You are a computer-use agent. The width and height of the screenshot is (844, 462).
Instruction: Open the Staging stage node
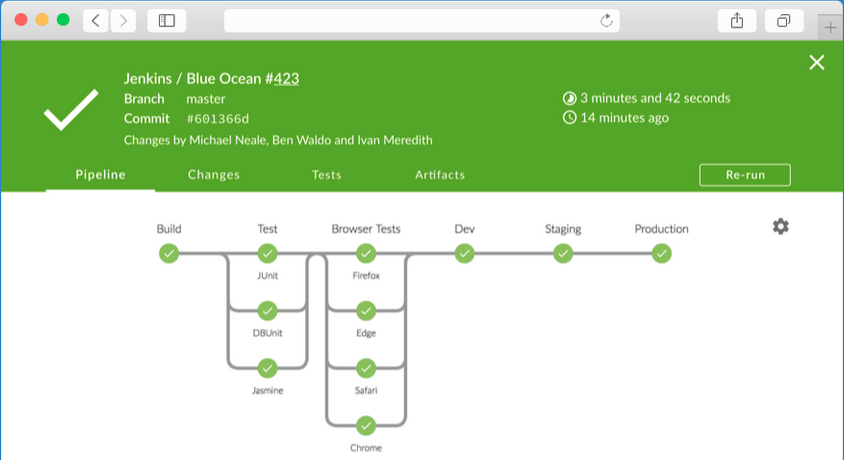(563, 253)
